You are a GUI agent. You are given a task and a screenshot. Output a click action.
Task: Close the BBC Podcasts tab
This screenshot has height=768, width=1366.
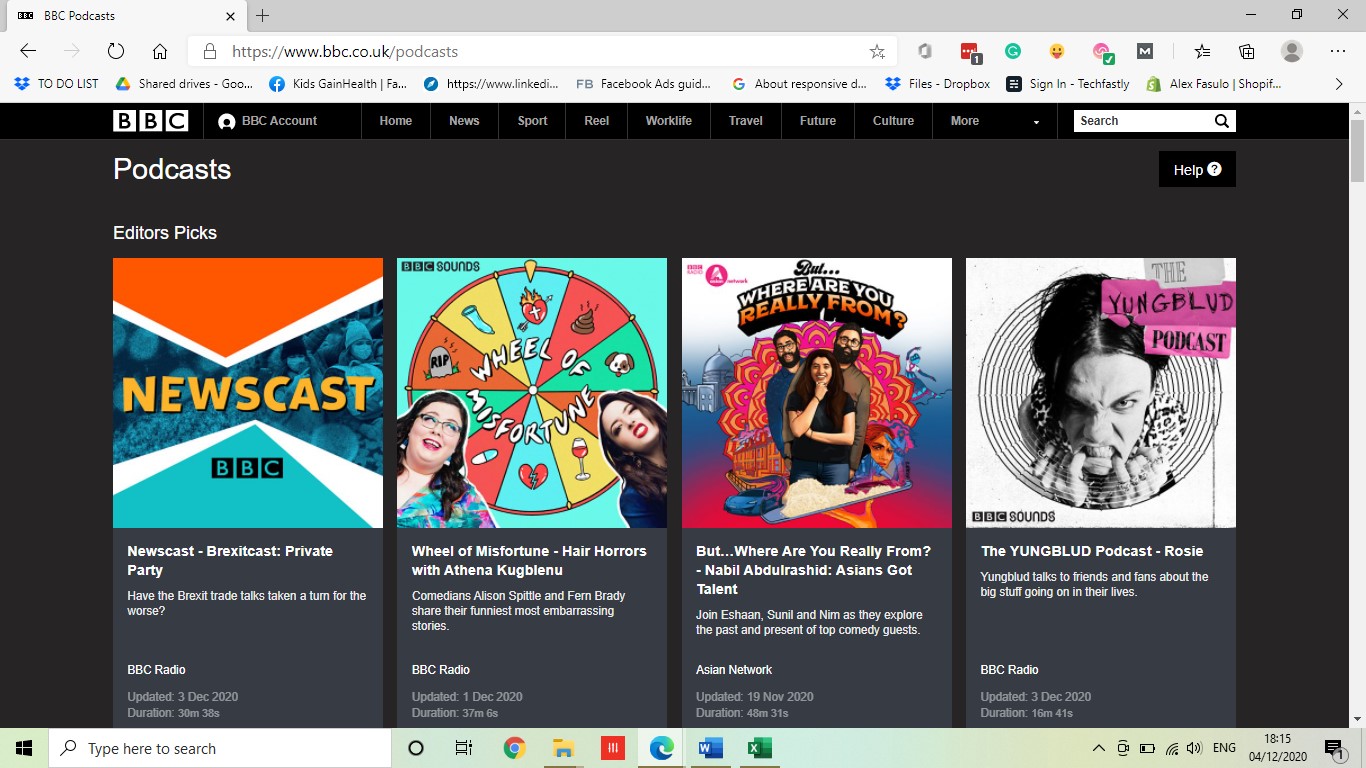[231, 16]
